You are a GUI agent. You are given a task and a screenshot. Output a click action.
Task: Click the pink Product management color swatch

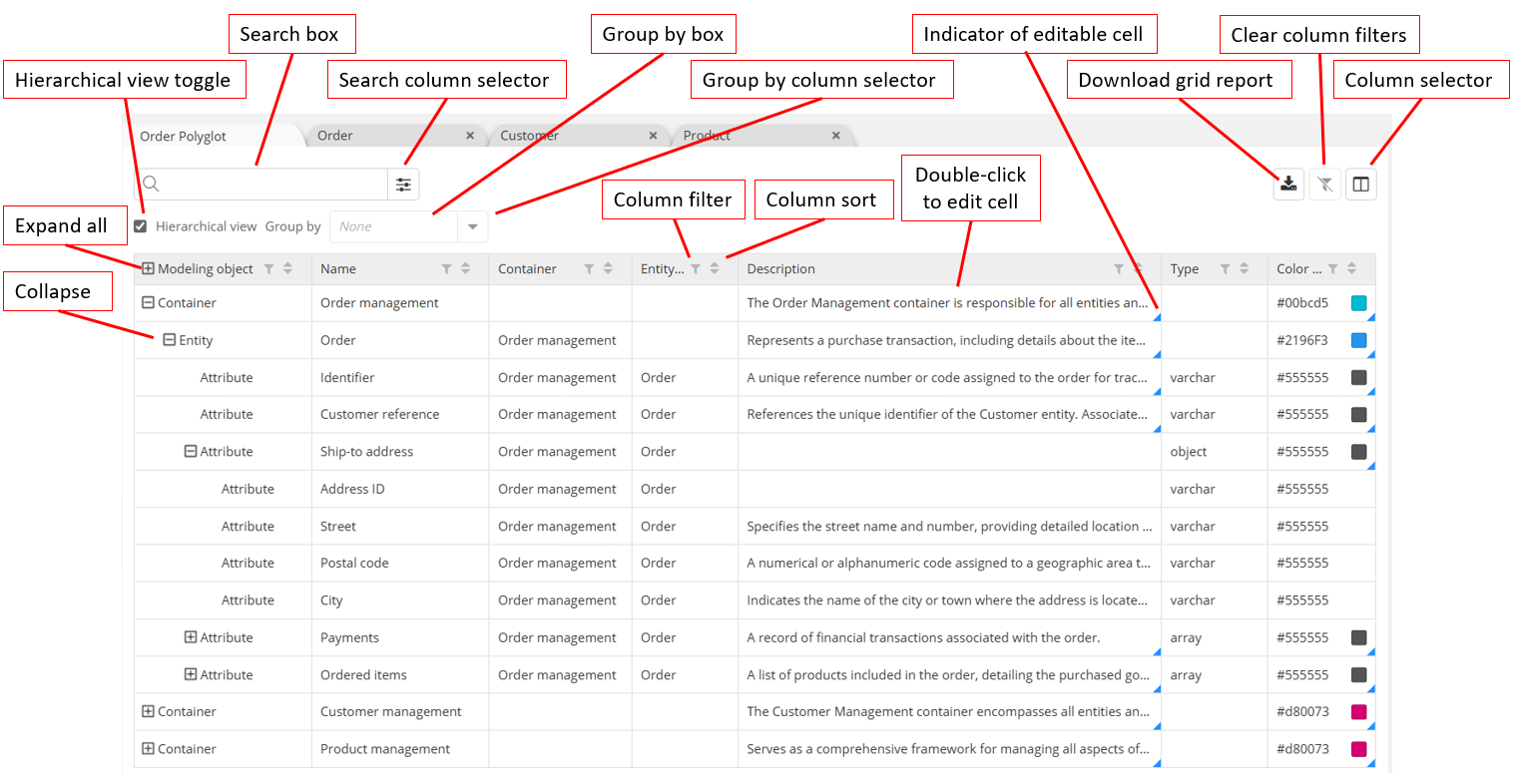point(1358,749)
